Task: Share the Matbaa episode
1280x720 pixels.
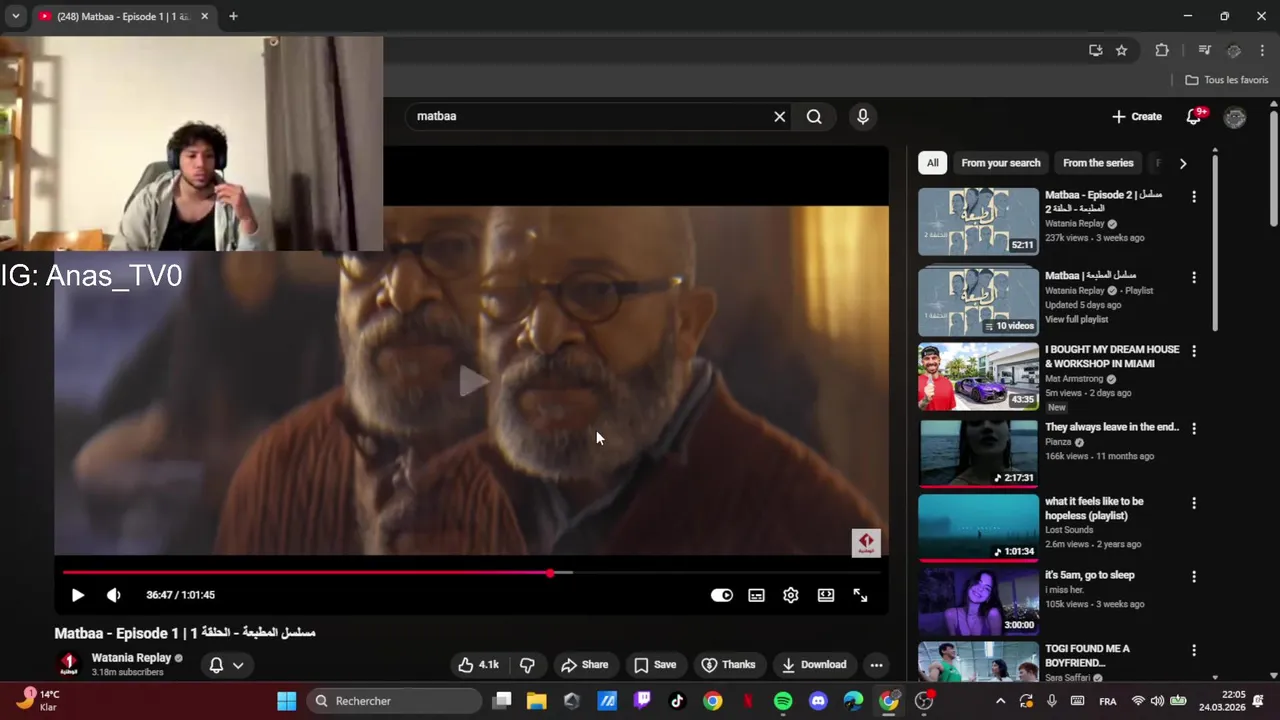Action: click(585, 665)
